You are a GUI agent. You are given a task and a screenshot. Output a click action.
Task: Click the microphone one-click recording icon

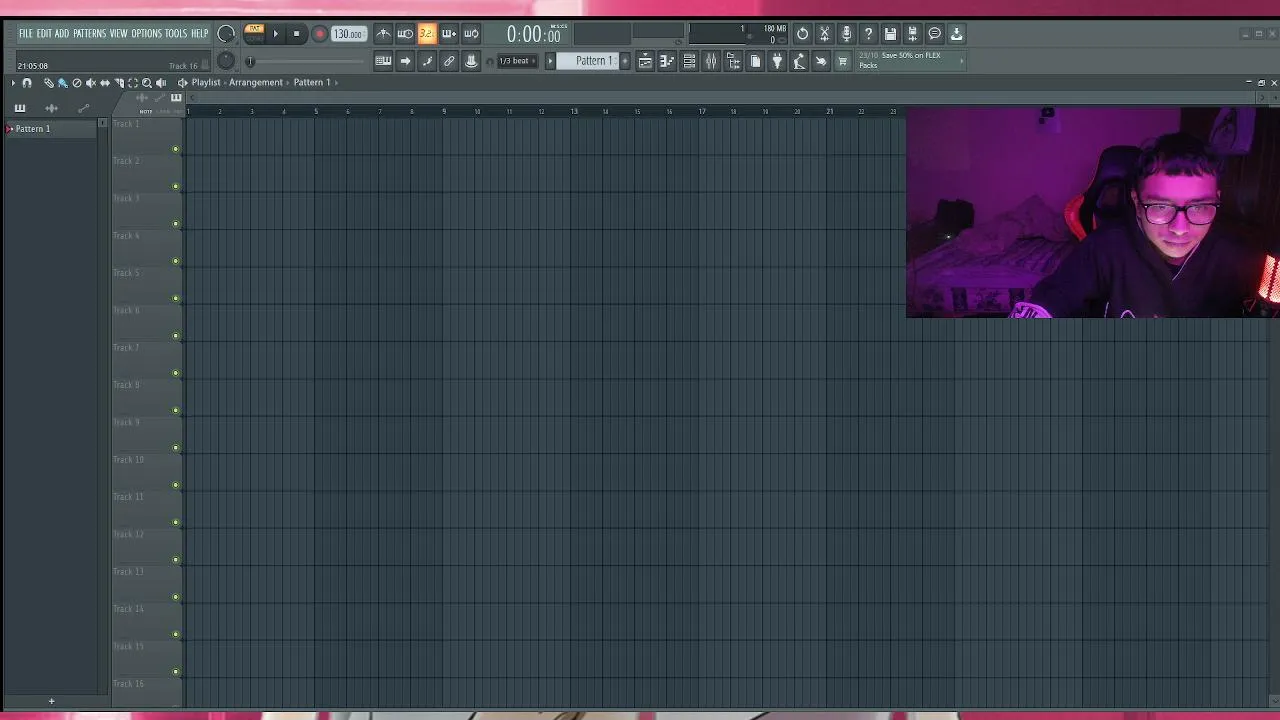pyautogui.click(x=846, y=34)
